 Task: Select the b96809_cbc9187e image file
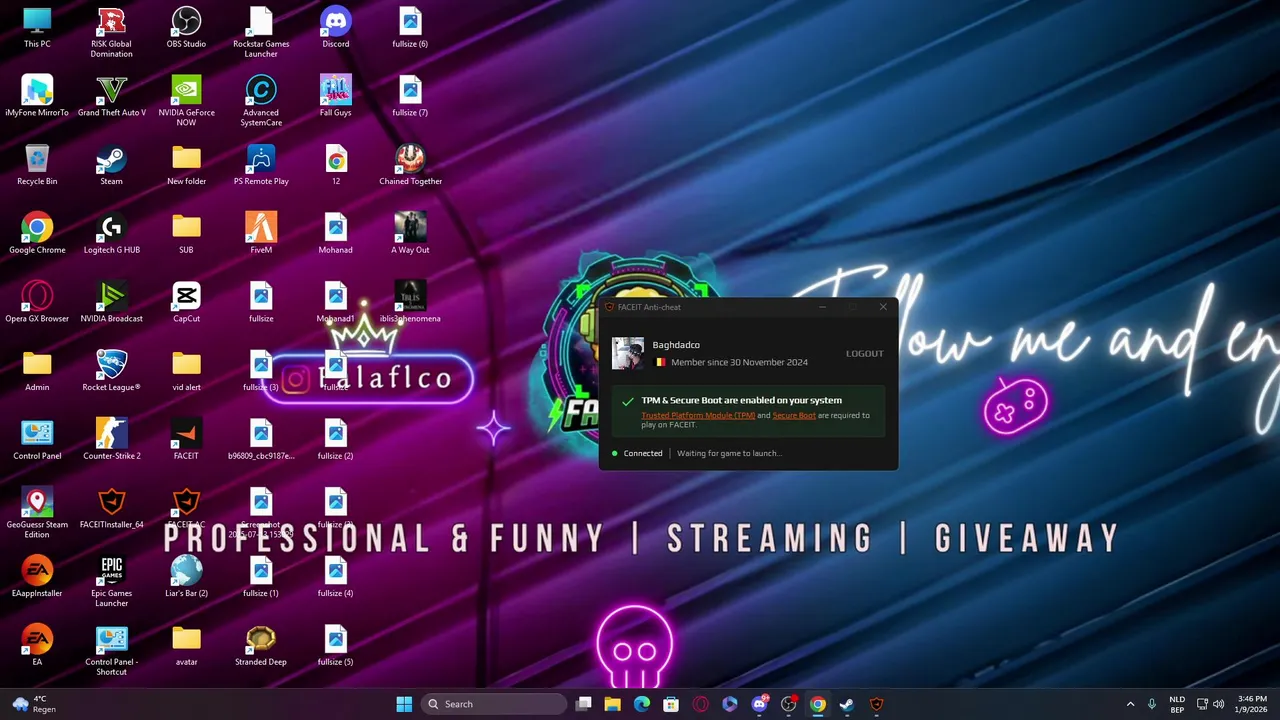coord(261,439)
